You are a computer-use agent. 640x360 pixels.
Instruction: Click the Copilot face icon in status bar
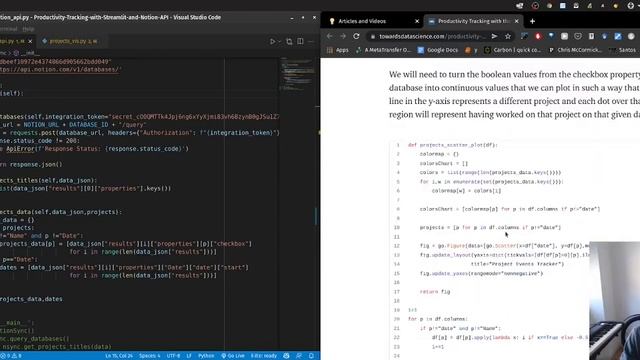pos(287,356)
